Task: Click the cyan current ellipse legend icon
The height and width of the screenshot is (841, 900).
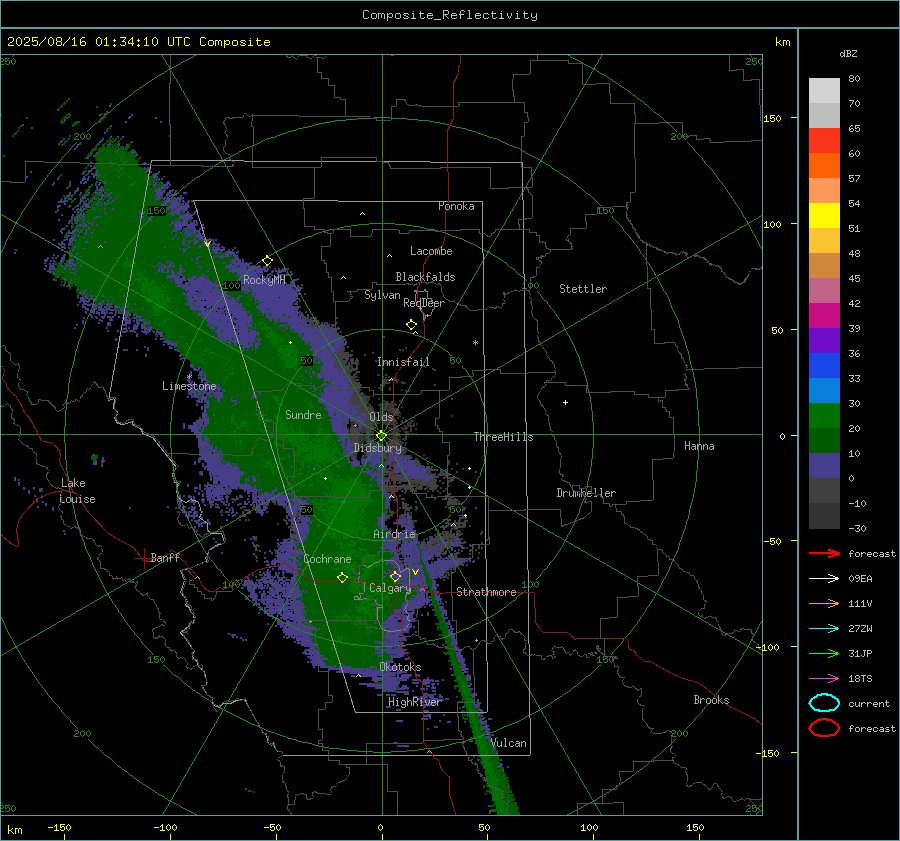Action: 824,703
